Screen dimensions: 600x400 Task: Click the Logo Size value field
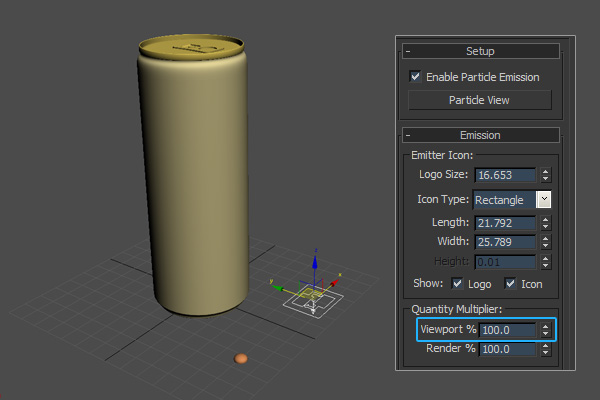(505, 175)
